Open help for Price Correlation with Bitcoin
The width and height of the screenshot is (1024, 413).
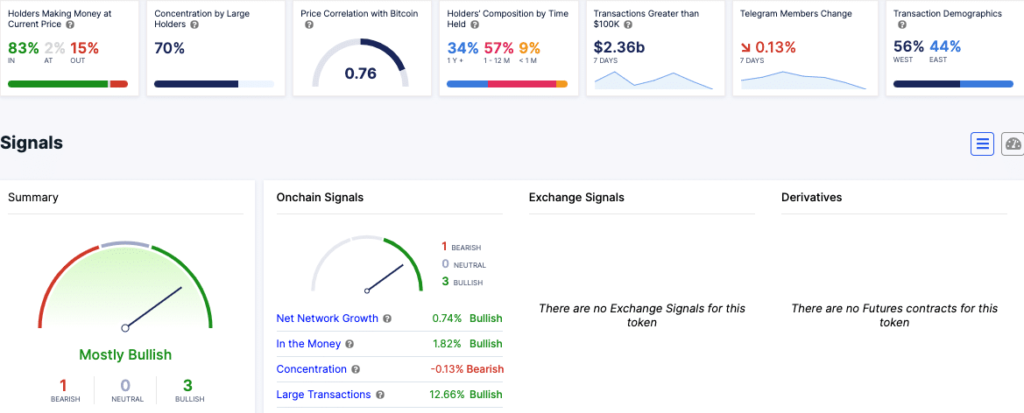(x=309, y=25)
